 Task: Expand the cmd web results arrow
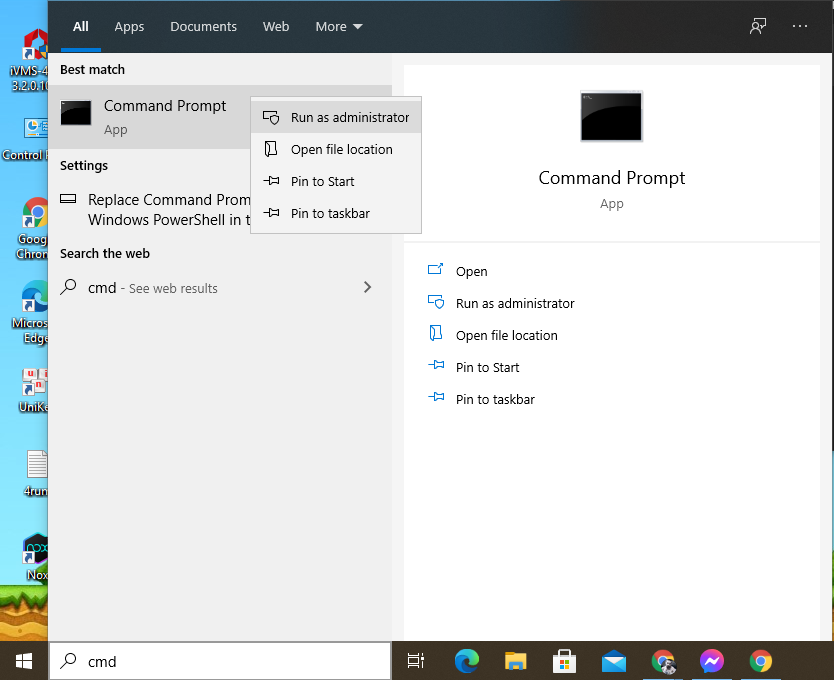[x=367, y=288]
